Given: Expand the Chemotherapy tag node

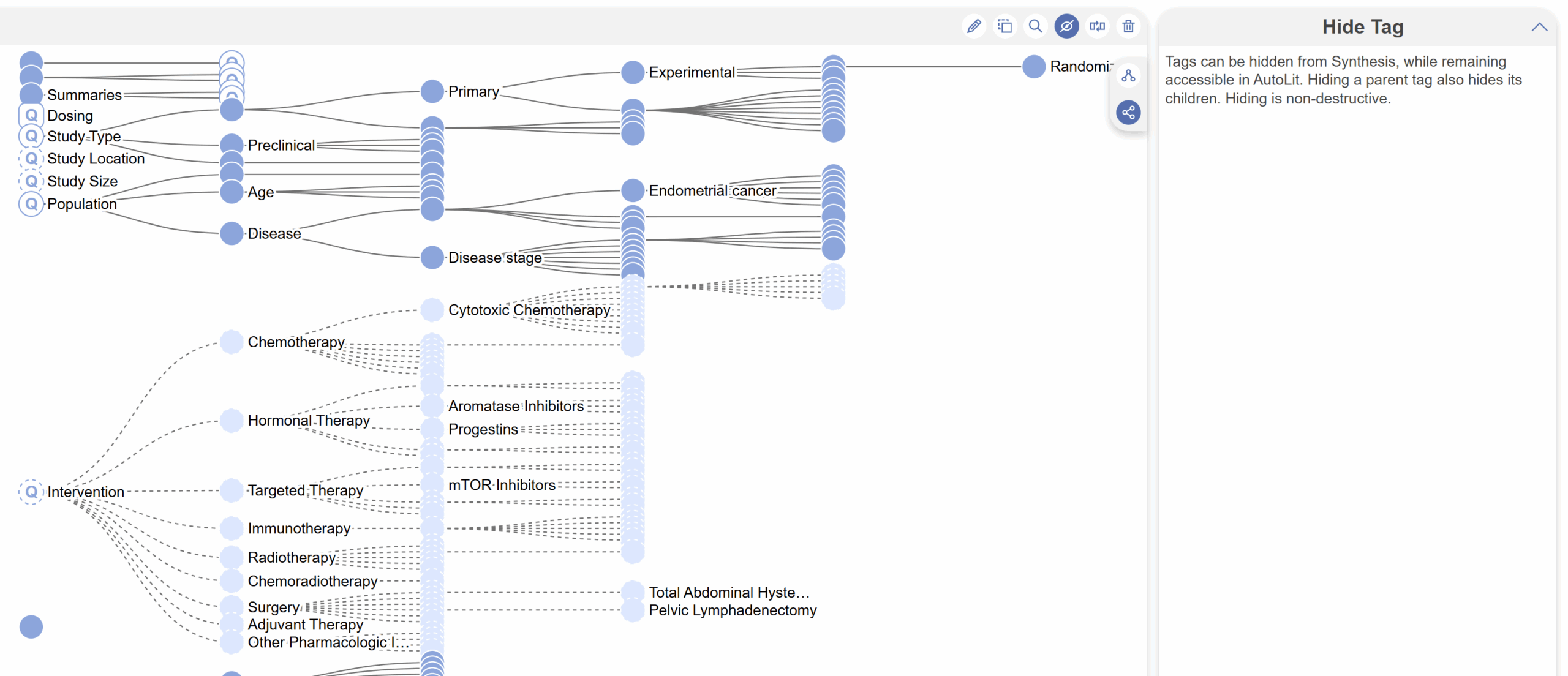Looking at the screenshot, I should 232,342.
